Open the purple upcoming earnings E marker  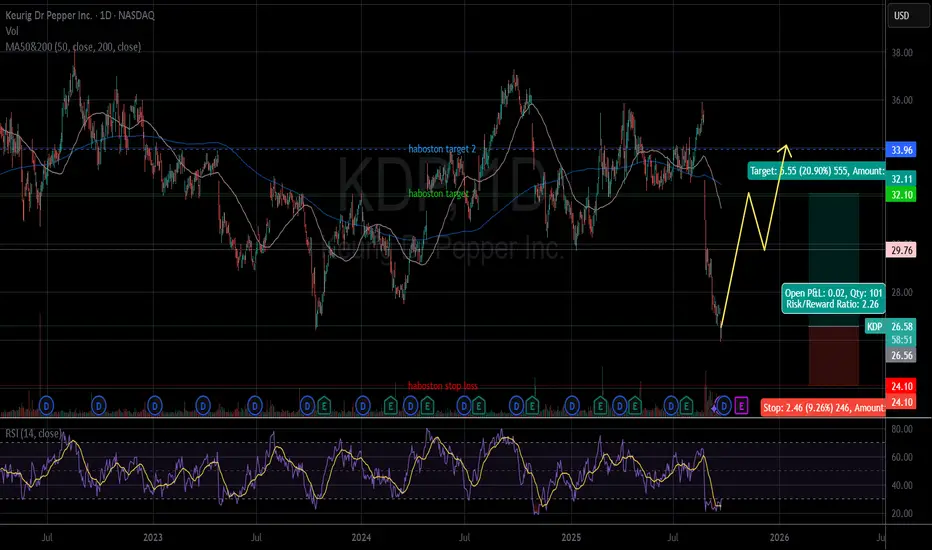point(741,406)
